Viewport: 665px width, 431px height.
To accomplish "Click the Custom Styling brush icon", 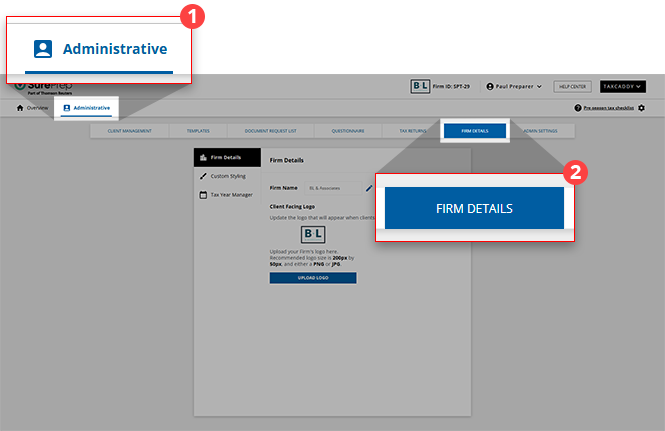I will (203, 176).
